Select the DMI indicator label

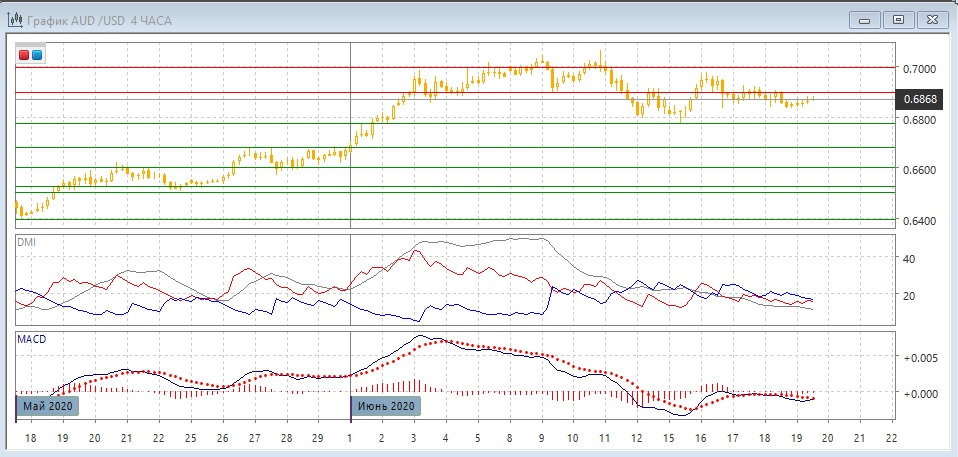point(26,242)
